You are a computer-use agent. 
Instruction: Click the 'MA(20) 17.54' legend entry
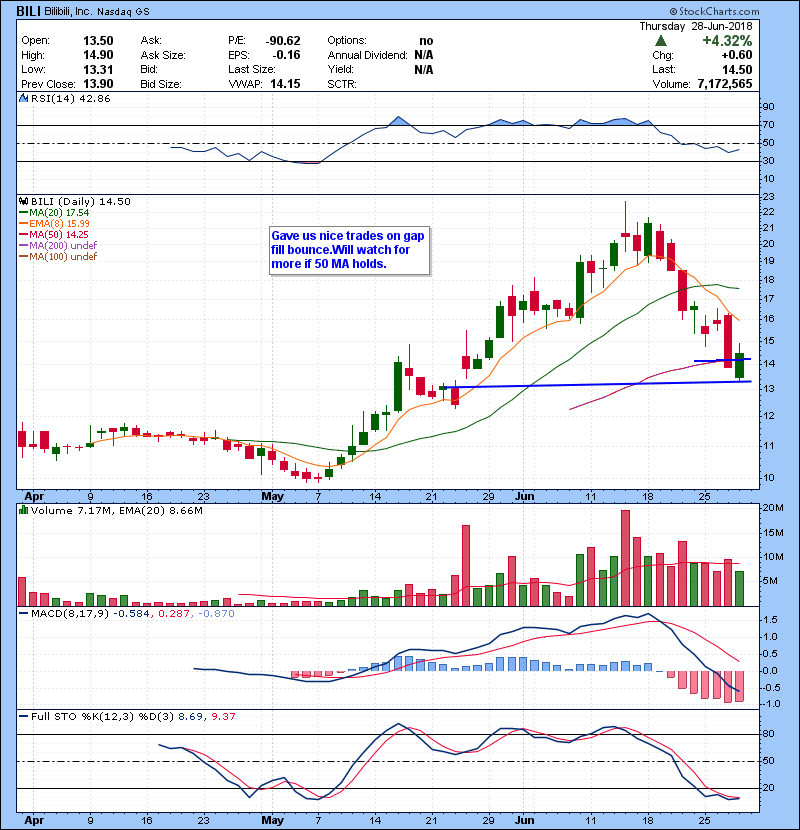pos(54,213)
